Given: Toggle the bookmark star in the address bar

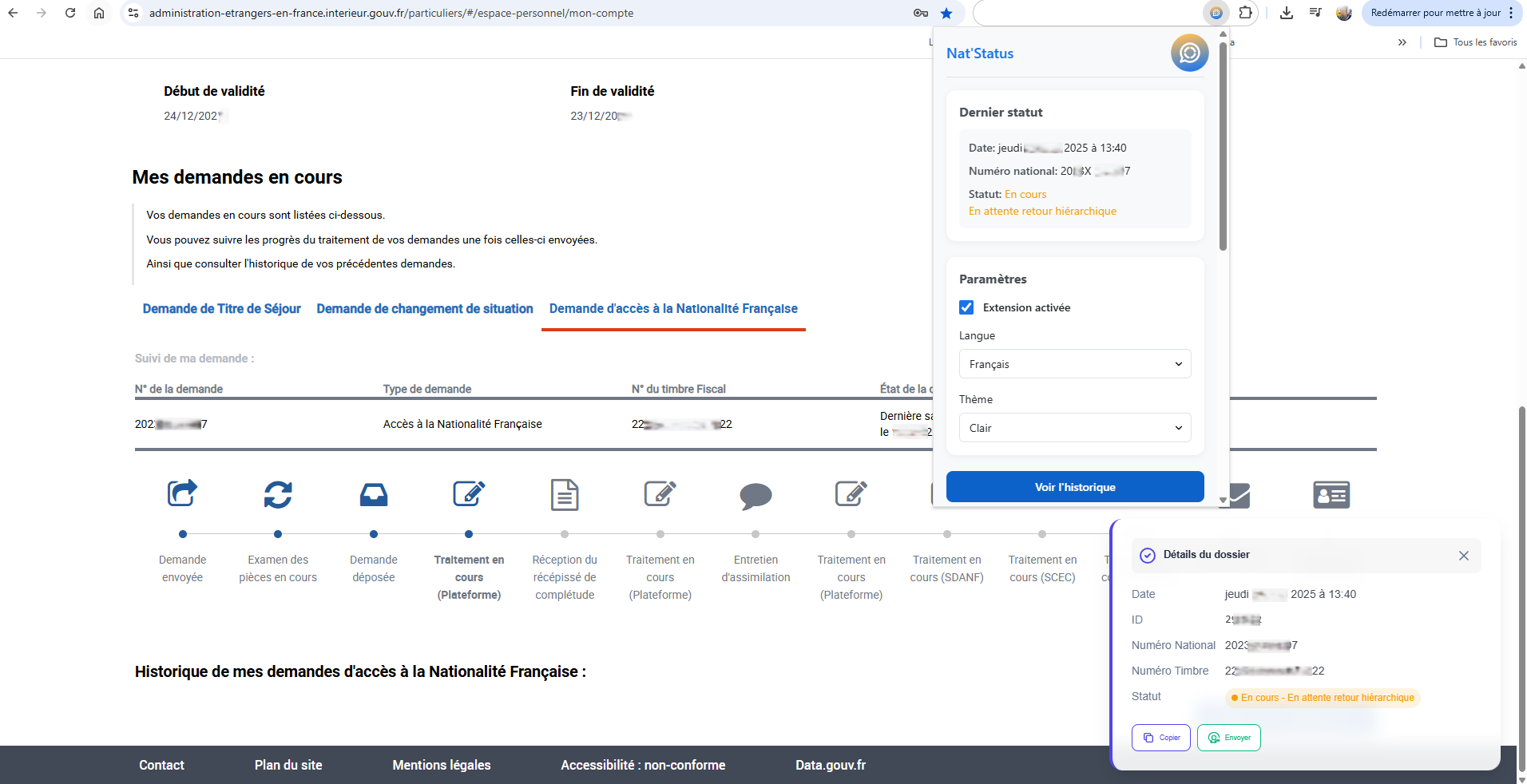Looking at the screenshot, I should 946,13.
